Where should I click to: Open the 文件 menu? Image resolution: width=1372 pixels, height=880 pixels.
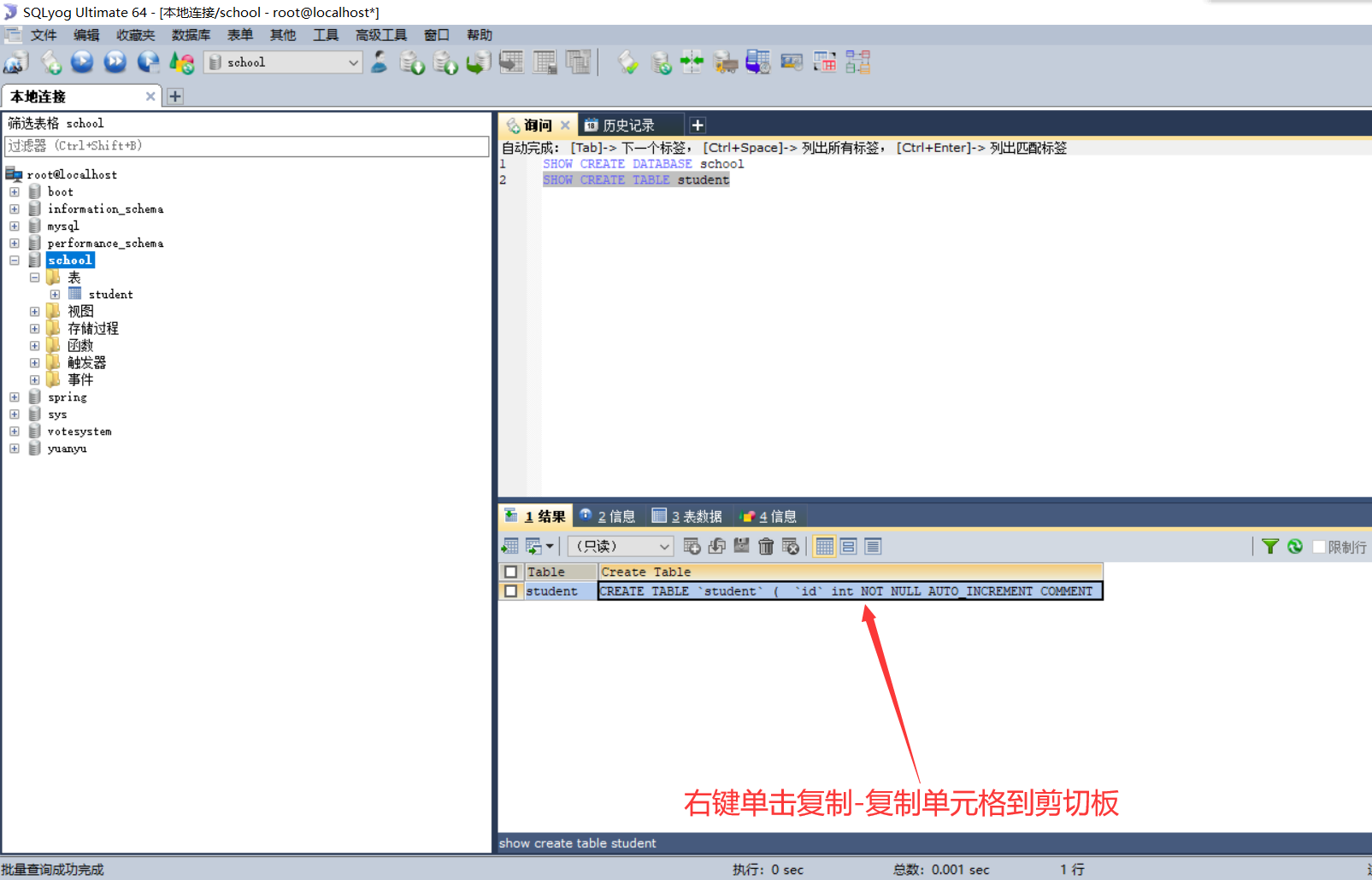[x=44, y=35]
